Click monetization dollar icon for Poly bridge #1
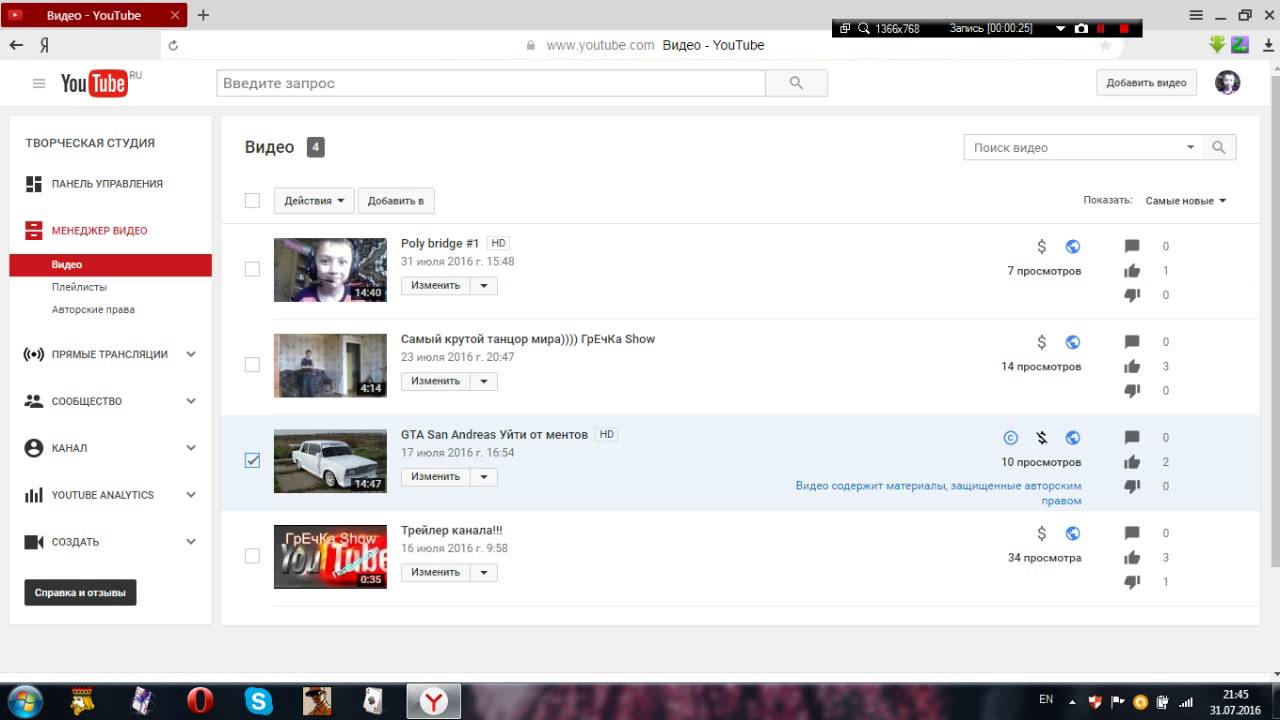 coord(1041,246)
